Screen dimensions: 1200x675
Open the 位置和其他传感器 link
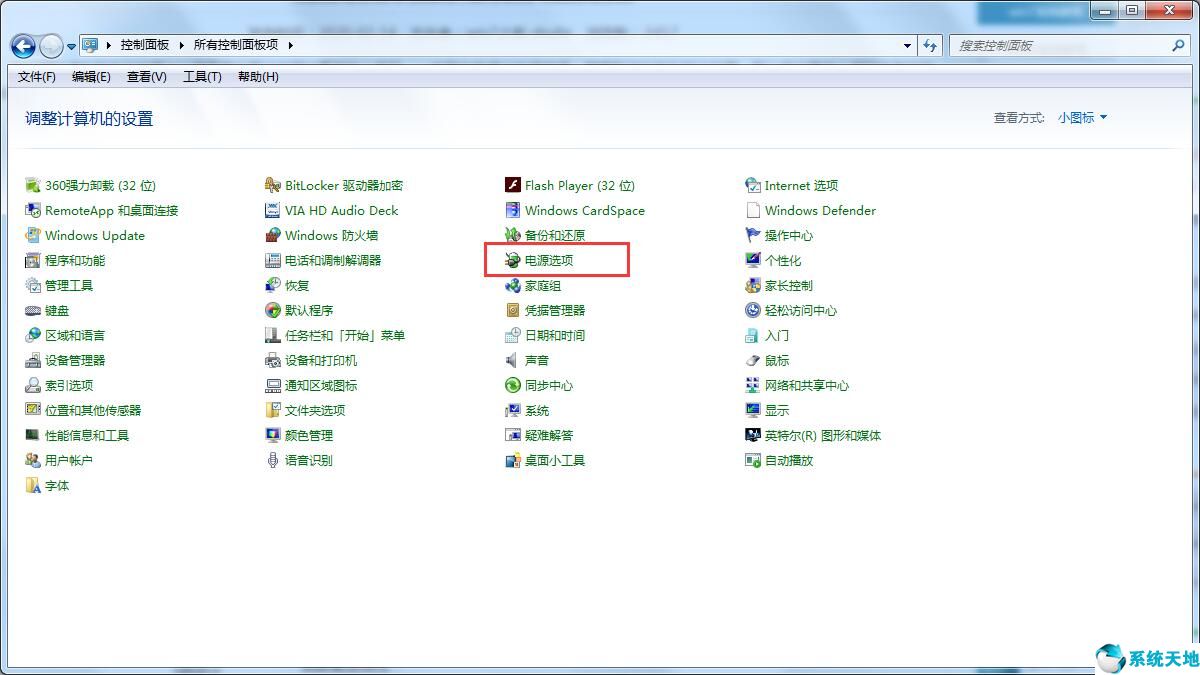pyautogui.click(x=93, y=410)
